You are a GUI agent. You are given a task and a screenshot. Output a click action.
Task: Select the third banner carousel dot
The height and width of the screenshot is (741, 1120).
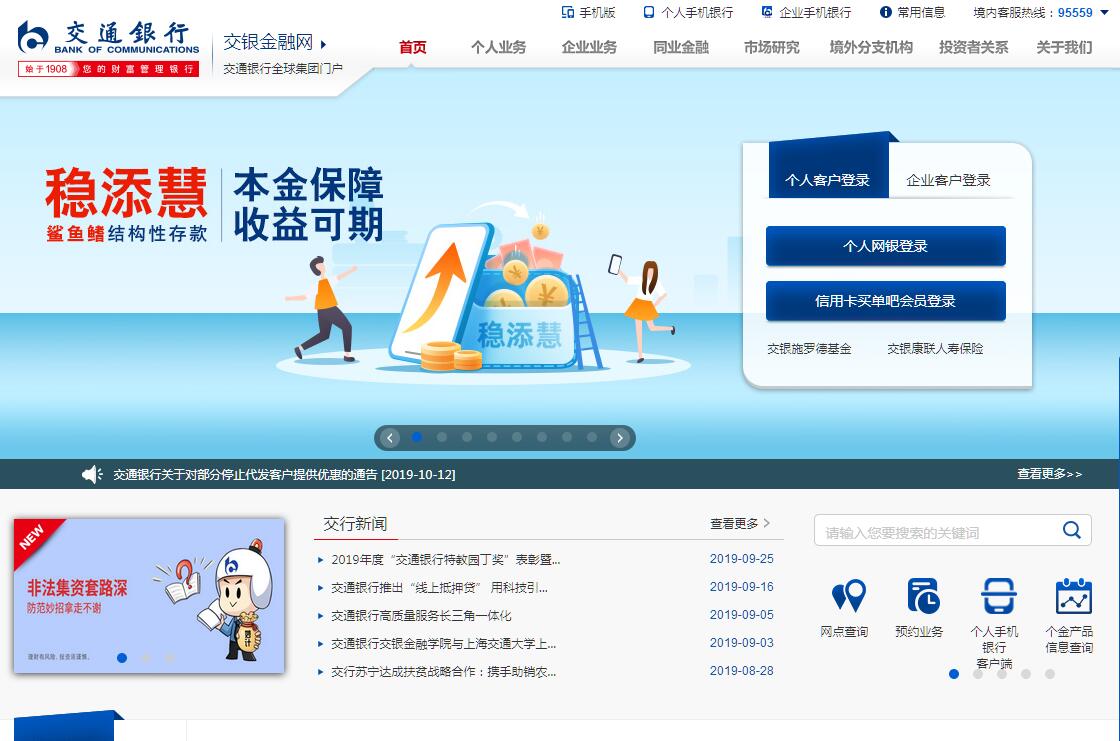point(467,437)
